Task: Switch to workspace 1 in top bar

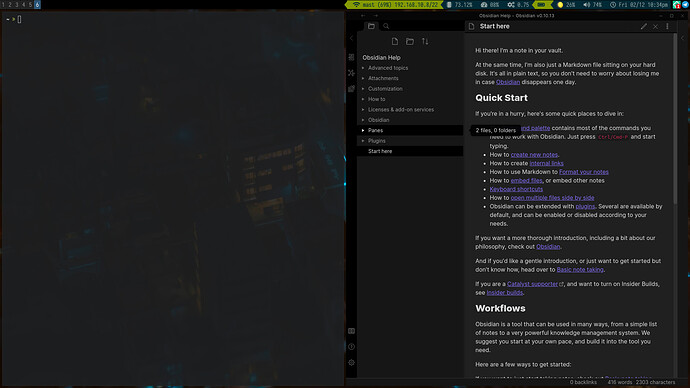Action: point(3,5)
